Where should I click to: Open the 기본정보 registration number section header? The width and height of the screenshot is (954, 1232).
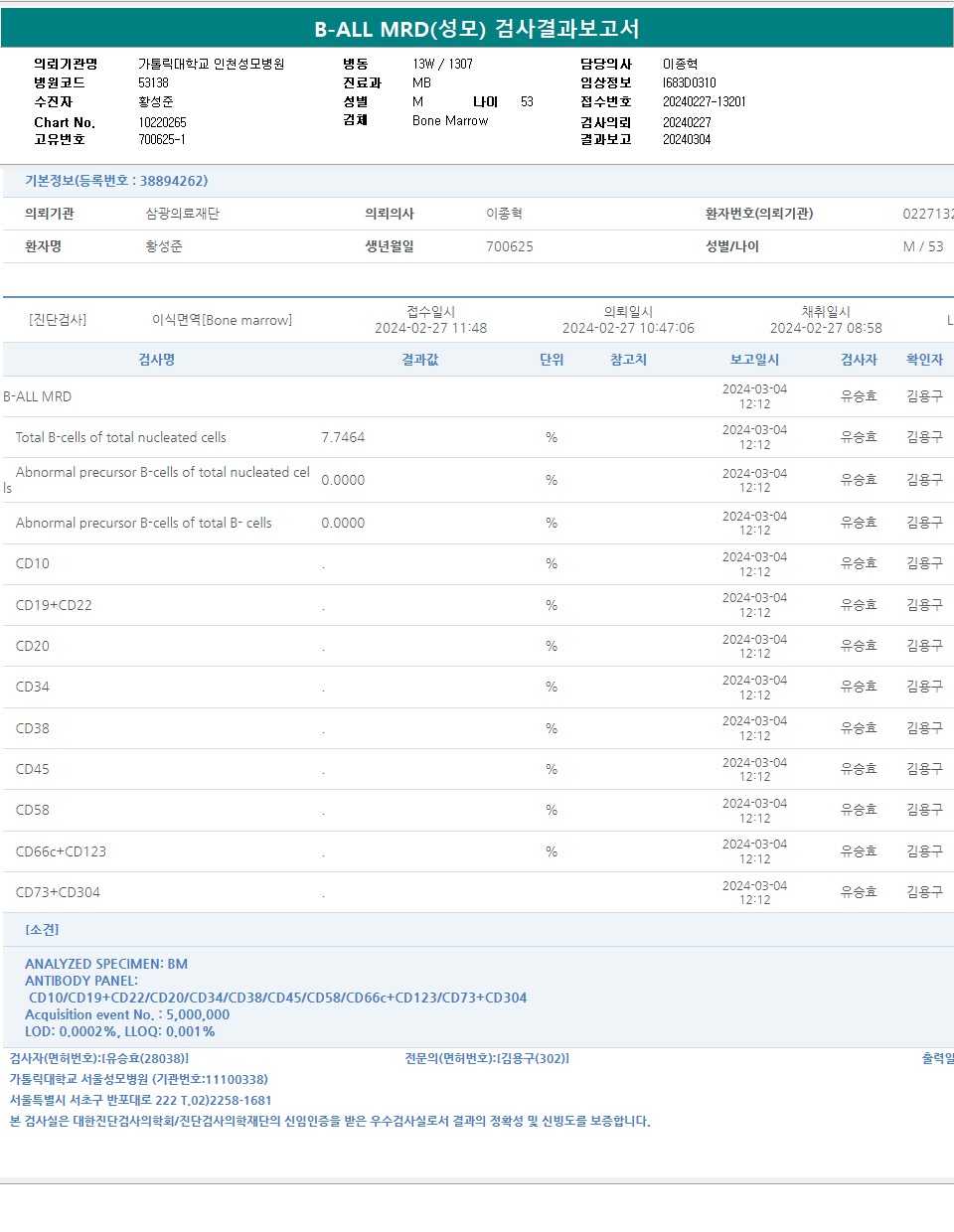click(x=116, y=181)
